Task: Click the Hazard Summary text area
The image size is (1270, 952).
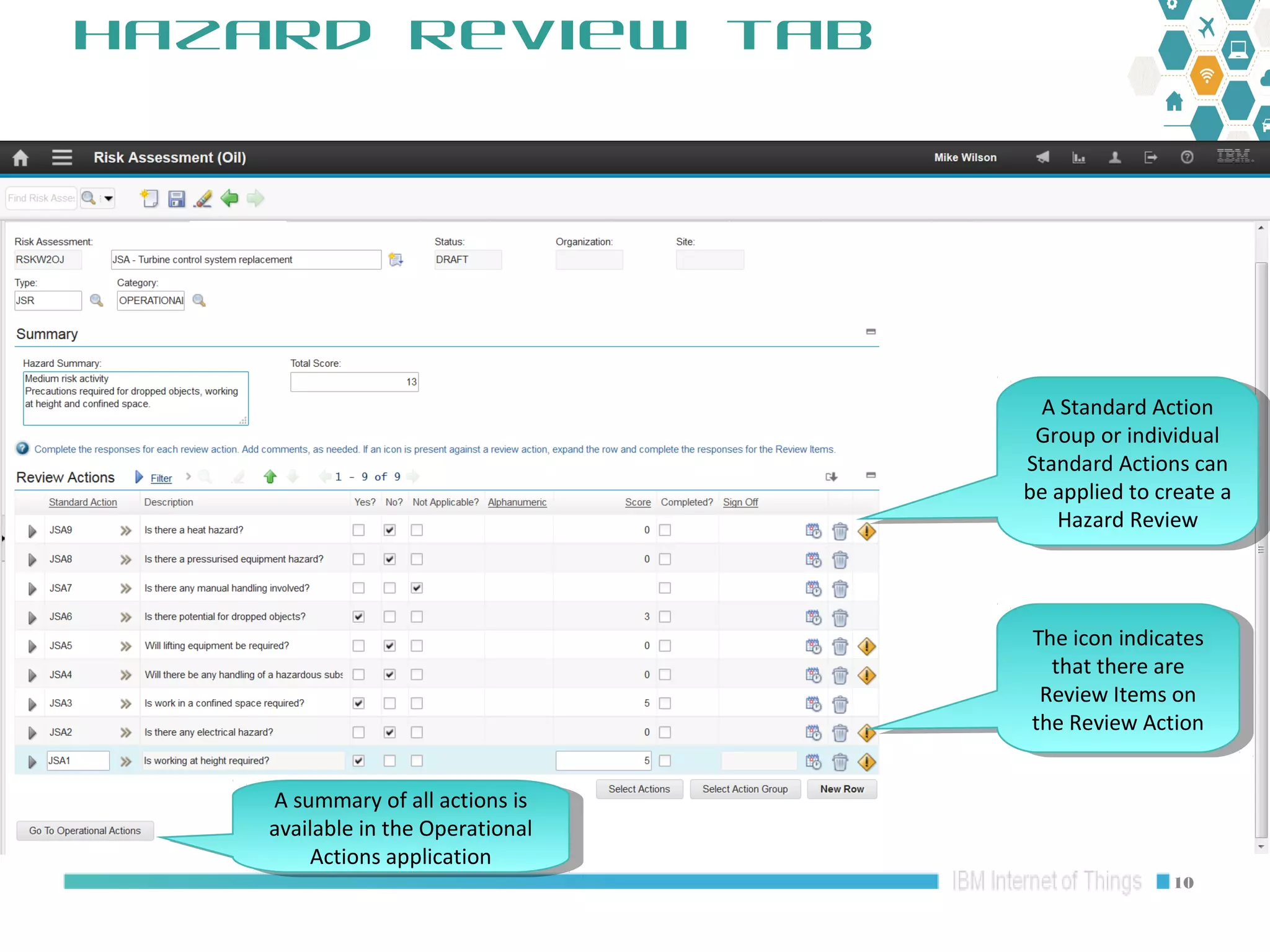Action: tap(135, 398)
